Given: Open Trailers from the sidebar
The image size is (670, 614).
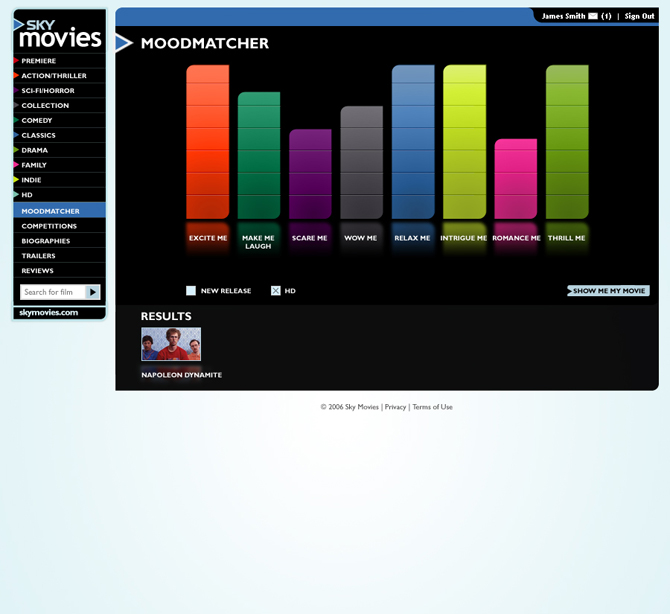Looking at the screenshot, I should [x=38, y=256].
